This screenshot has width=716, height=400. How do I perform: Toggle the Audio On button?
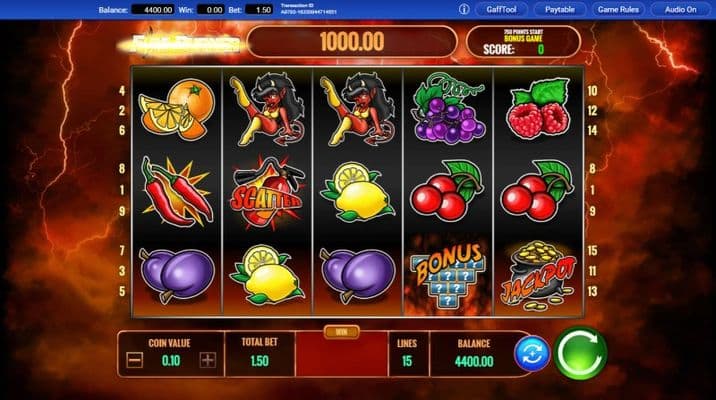pos(680,9)
